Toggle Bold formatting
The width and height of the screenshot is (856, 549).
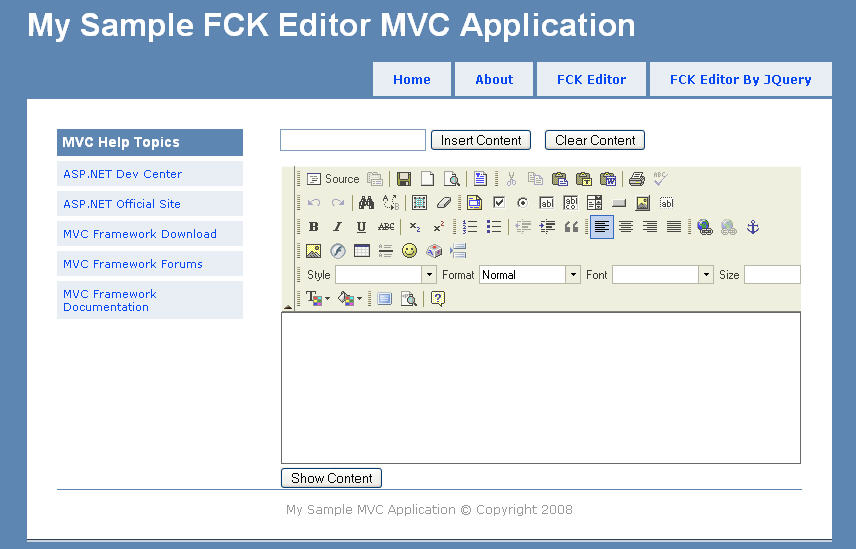coord(313,227)
